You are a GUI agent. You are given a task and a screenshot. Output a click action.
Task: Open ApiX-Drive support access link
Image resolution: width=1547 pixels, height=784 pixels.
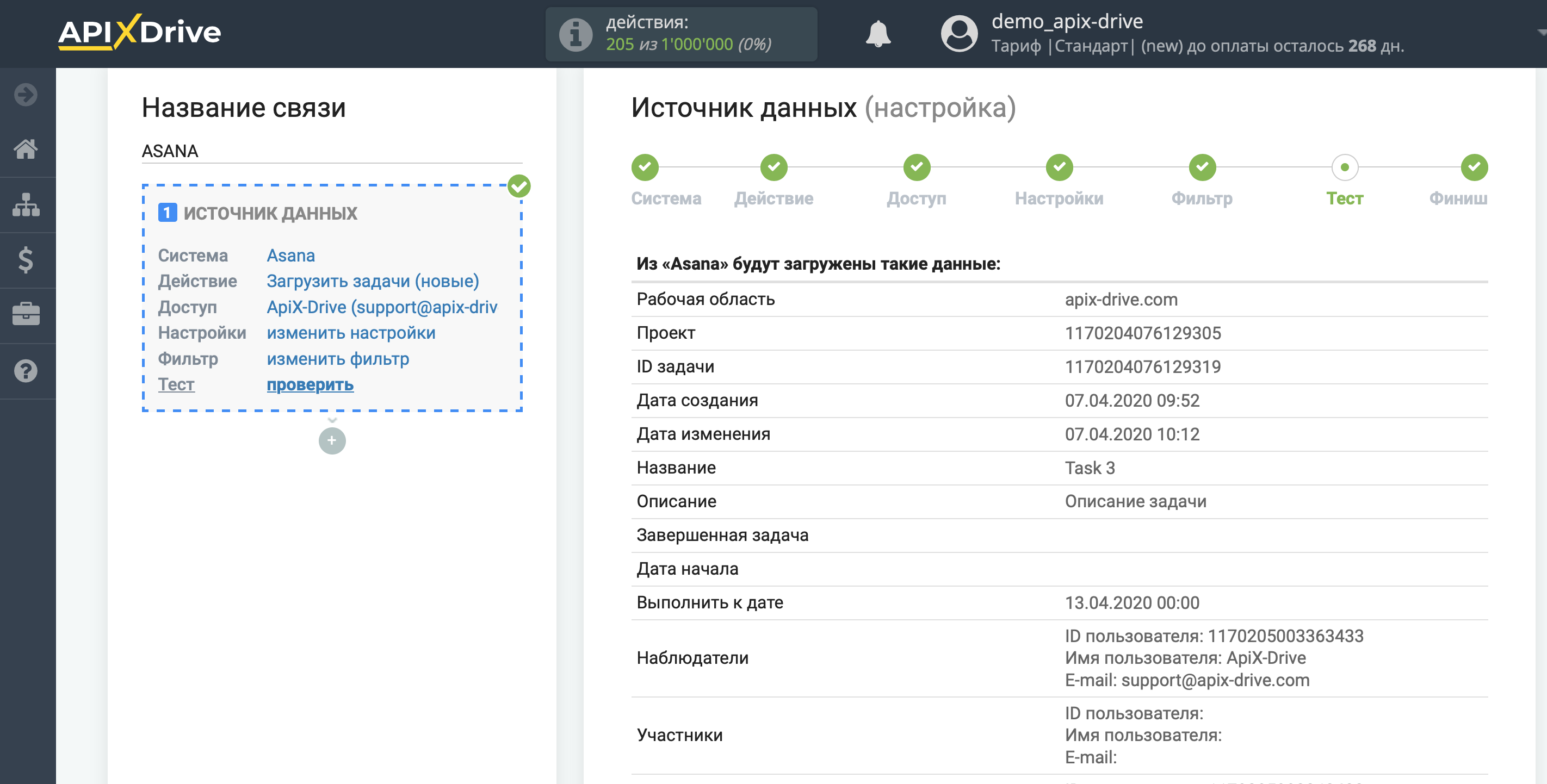(382, 307)
